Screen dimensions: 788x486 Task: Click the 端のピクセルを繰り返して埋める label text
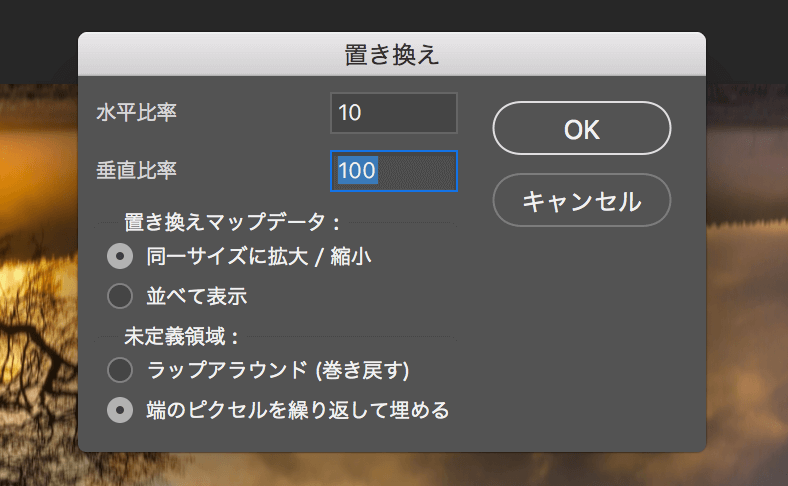click(x=298, y=410)
